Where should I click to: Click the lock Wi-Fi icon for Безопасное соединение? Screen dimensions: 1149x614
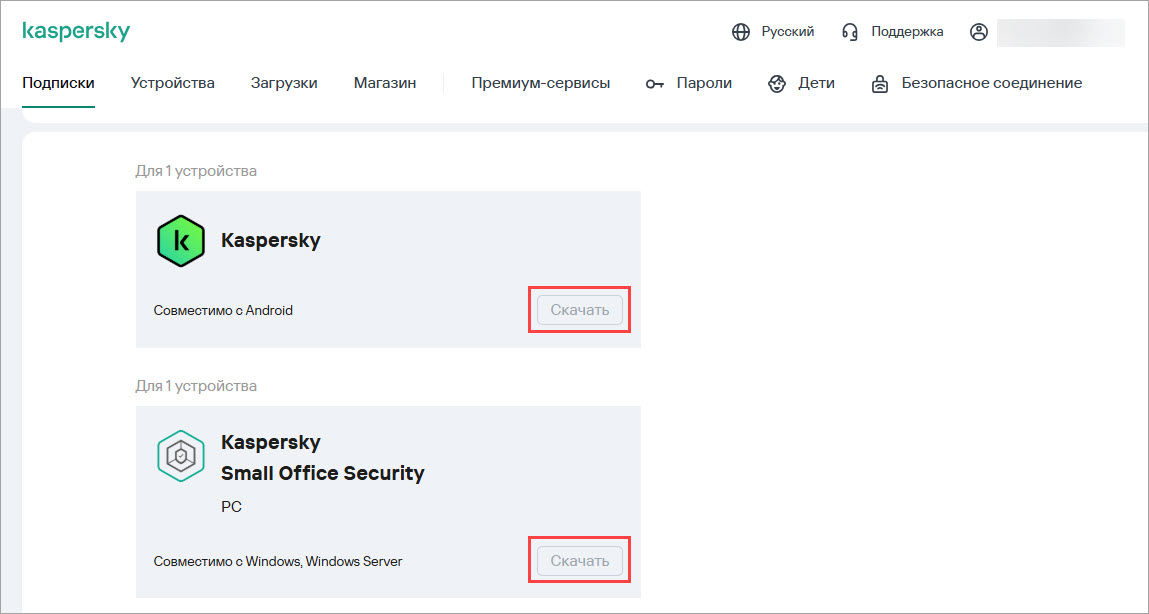[x=879, y=84]
